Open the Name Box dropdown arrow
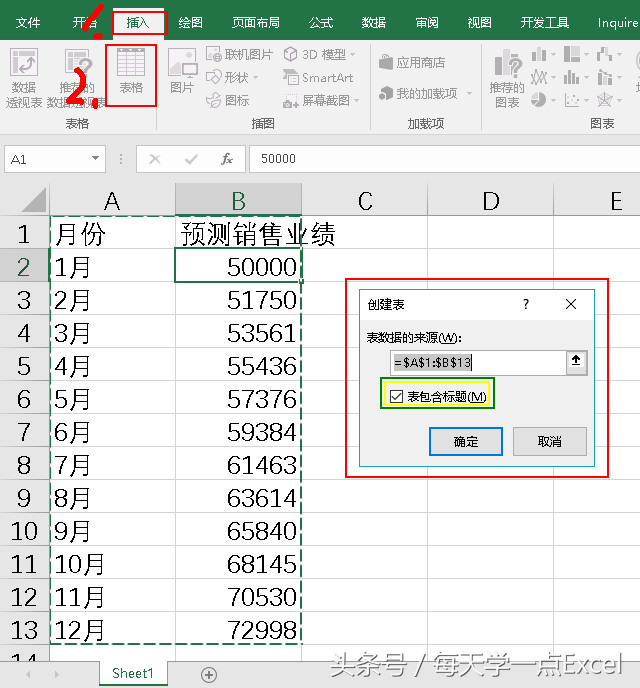This screenshot has height=688, width=640. click(95, 158)
